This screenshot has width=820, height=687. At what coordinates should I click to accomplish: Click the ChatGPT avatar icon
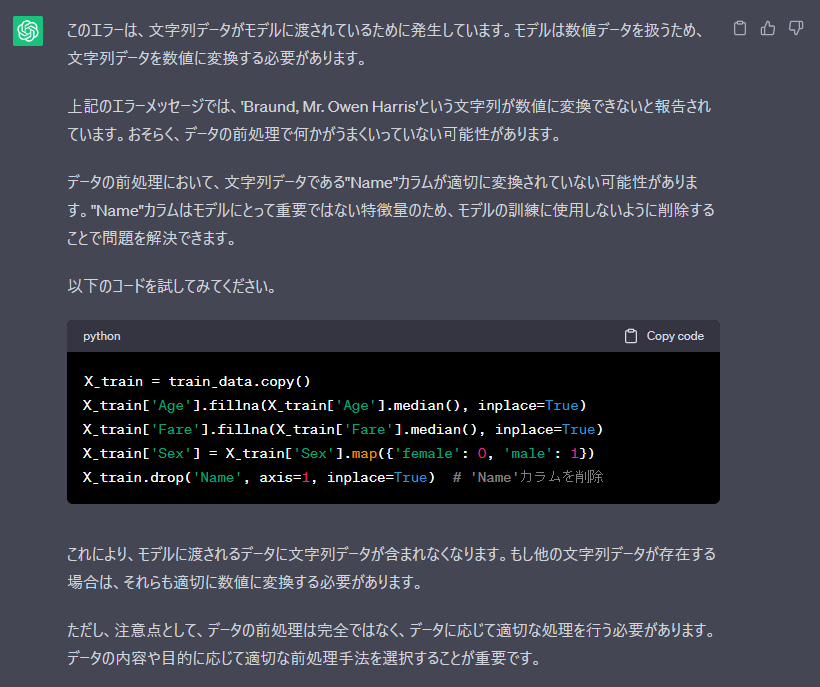[27, 31]
